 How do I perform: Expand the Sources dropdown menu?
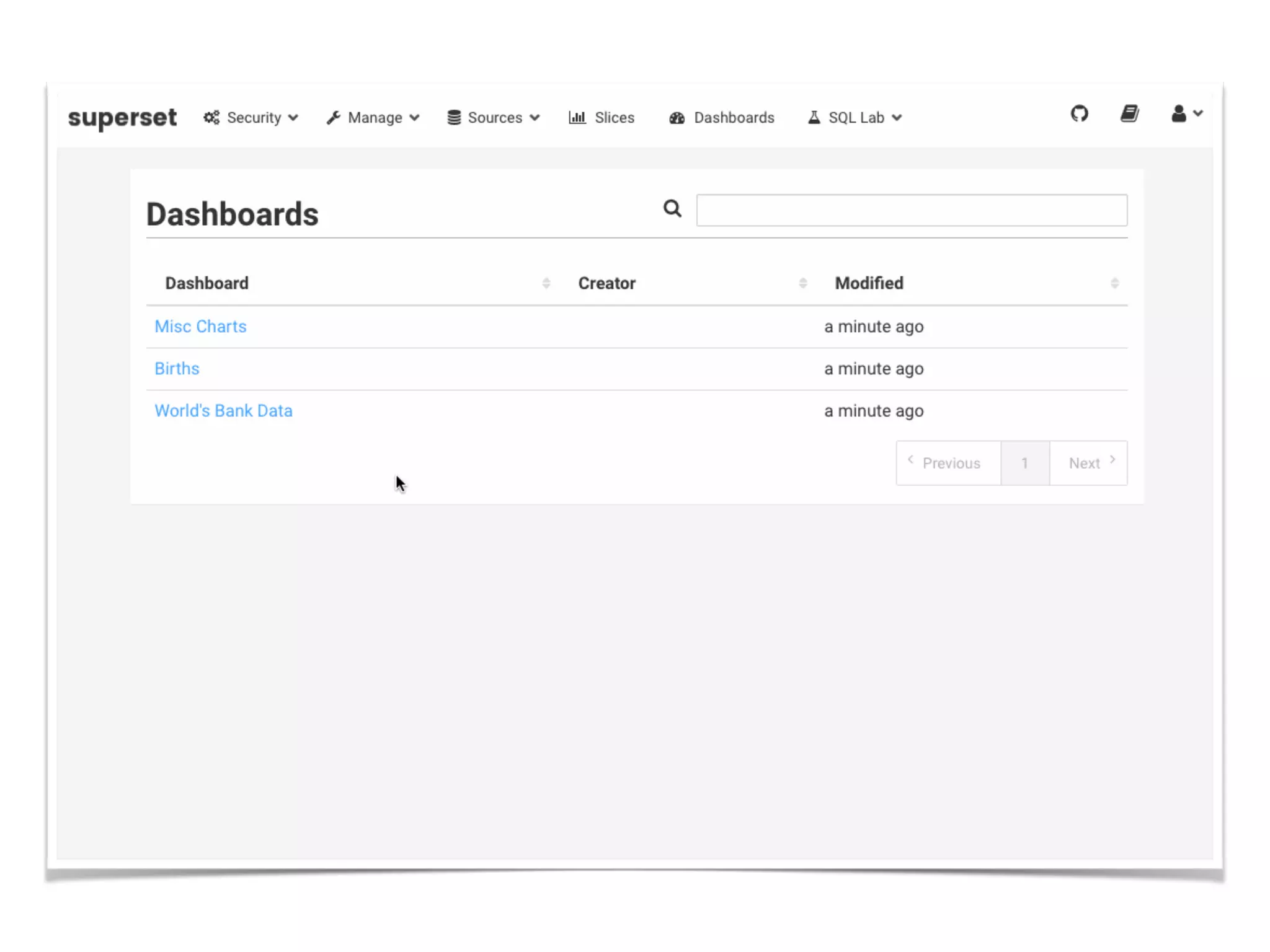pos(494,118)
